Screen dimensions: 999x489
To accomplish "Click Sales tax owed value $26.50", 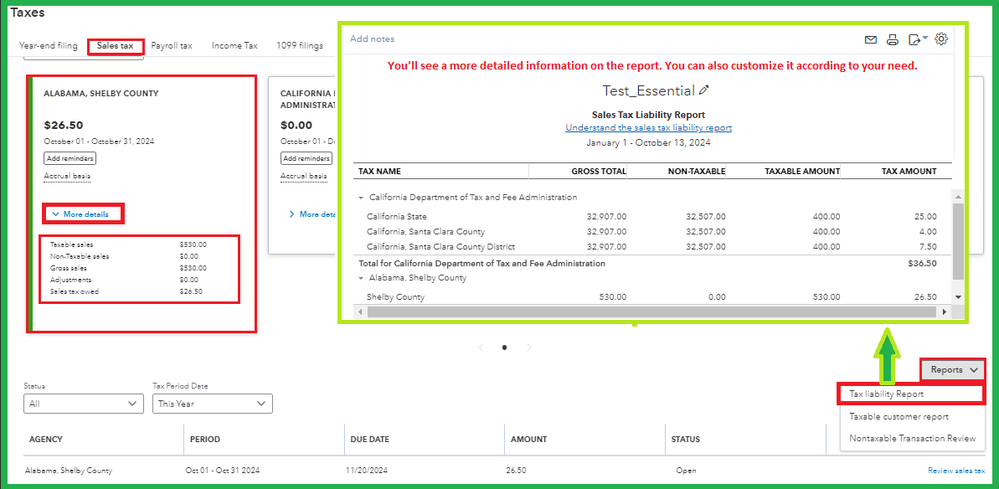I will coord(191,292).
